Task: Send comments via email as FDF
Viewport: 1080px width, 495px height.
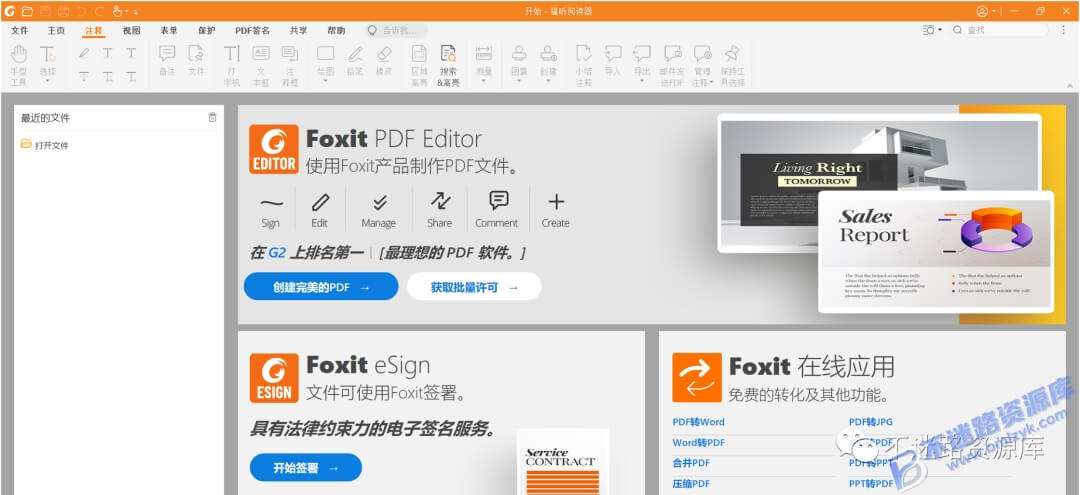Action: coord(672,65)
